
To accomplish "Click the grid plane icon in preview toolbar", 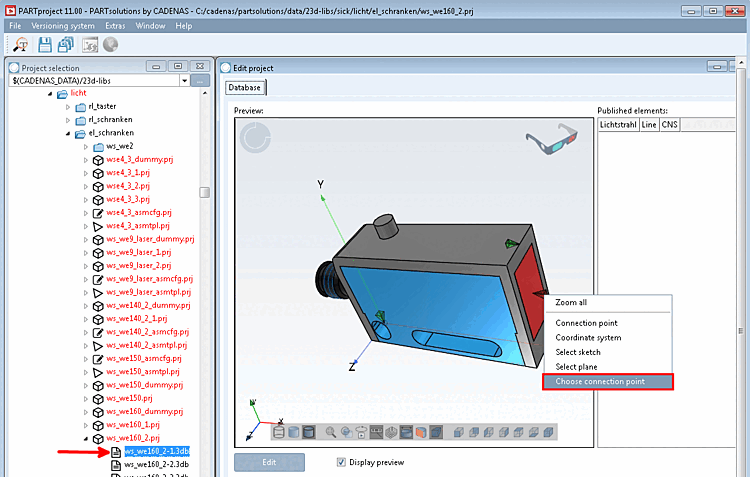I will tap(391, 433).
